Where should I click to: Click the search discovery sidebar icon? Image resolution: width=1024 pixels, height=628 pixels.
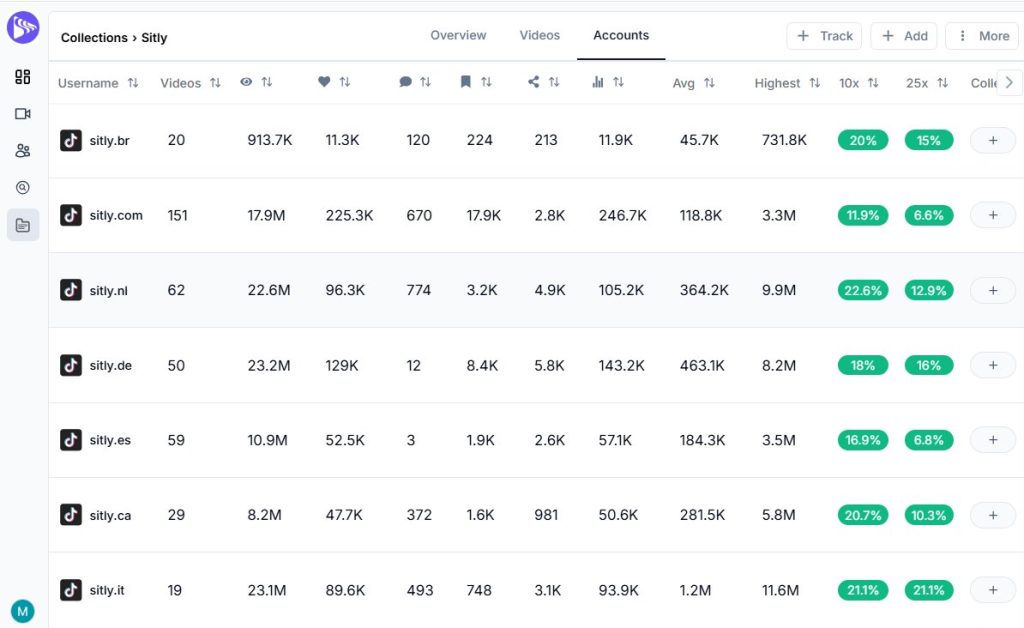[22, 188]
